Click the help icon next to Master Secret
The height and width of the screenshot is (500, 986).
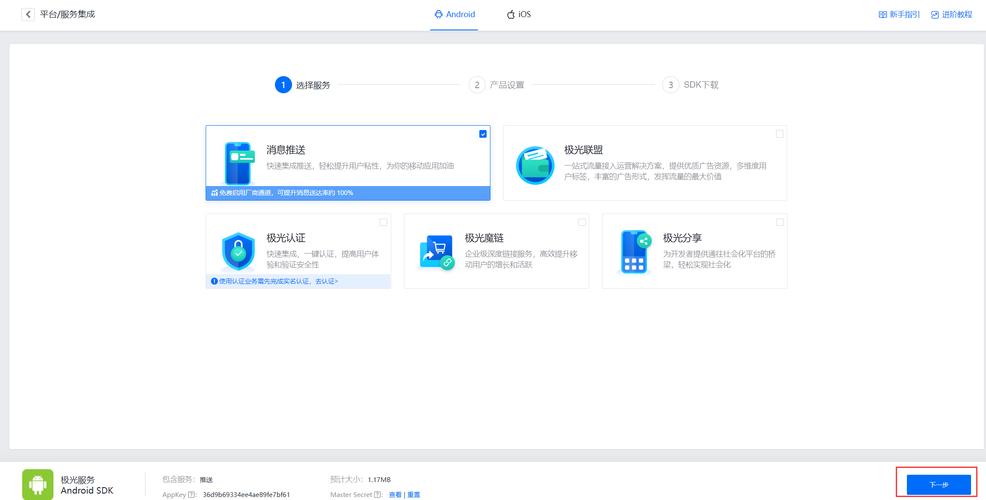click(378, 495)
